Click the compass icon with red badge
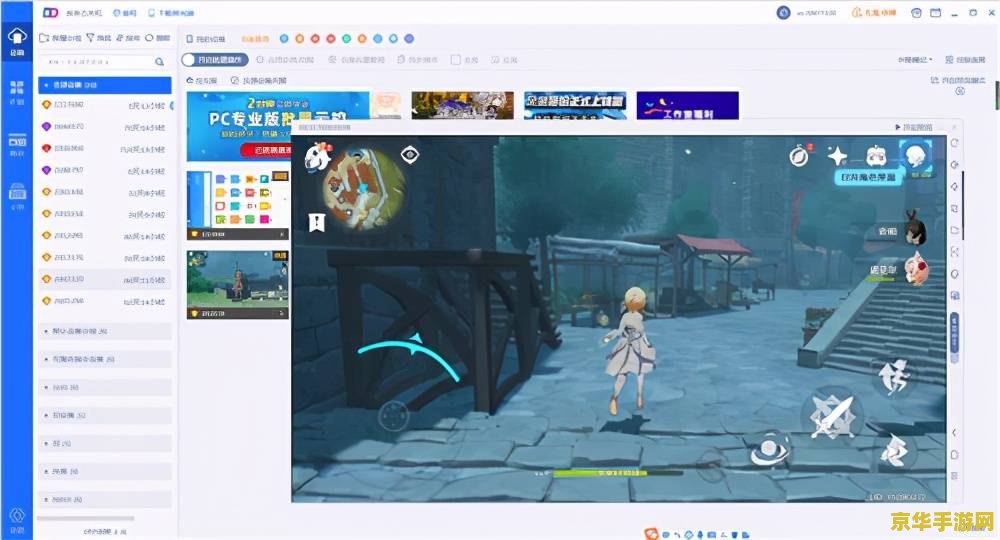This screenshot has height=540, width=1000. coord(800,156)
